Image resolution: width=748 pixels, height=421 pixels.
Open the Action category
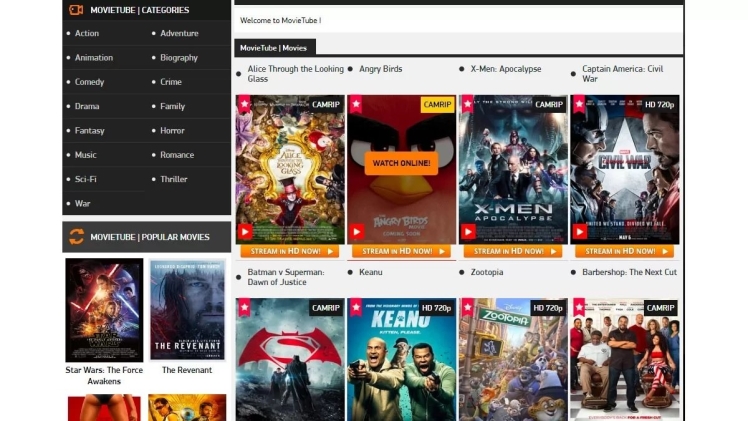coord(87,33)
